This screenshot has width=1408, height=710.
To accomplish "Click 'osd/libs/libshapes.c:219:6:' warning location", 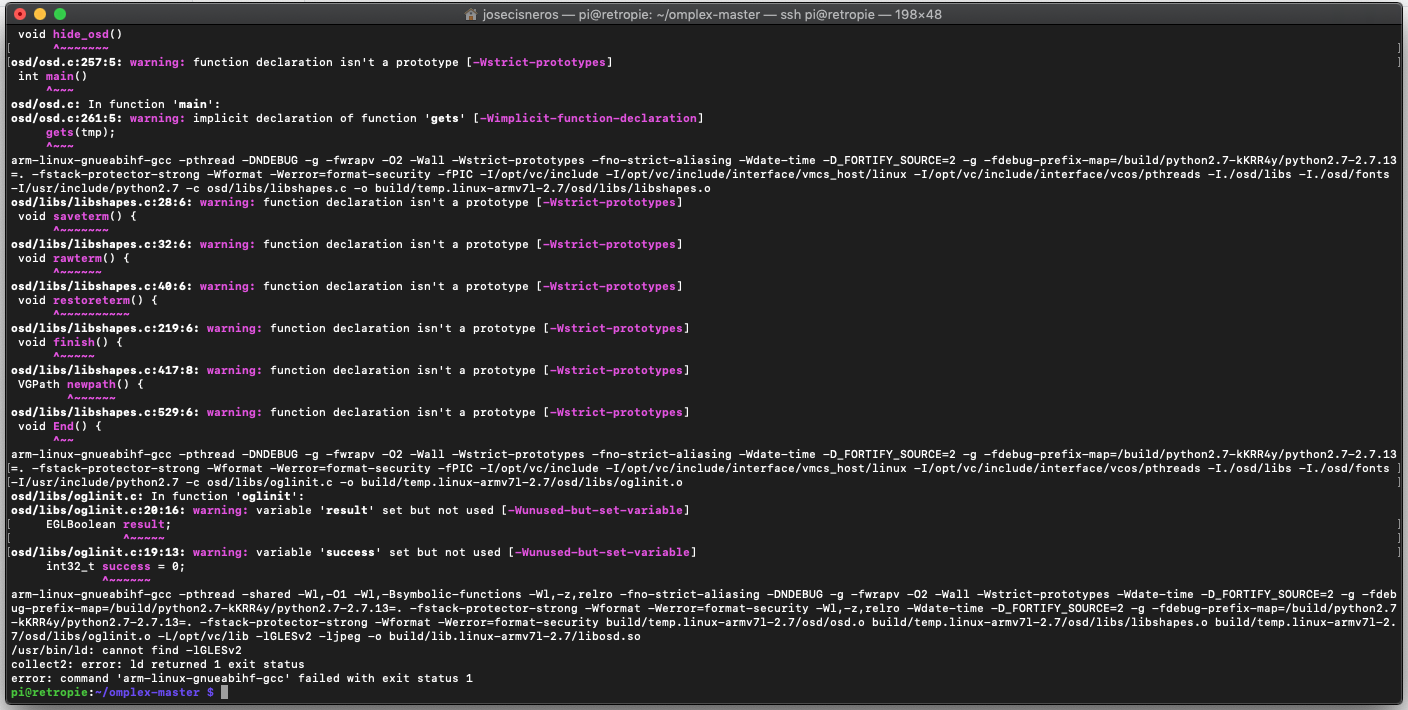I will pyautogui.click(x=105, y=328).
